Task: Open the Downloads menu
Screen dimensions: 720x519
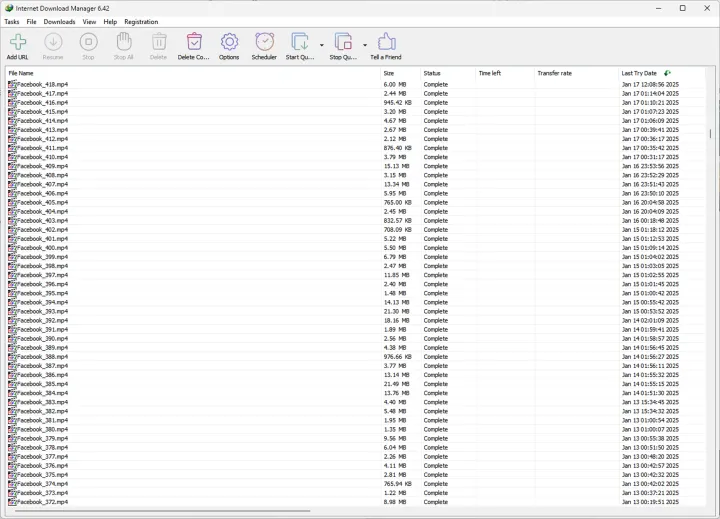Action: pos(59,21)
